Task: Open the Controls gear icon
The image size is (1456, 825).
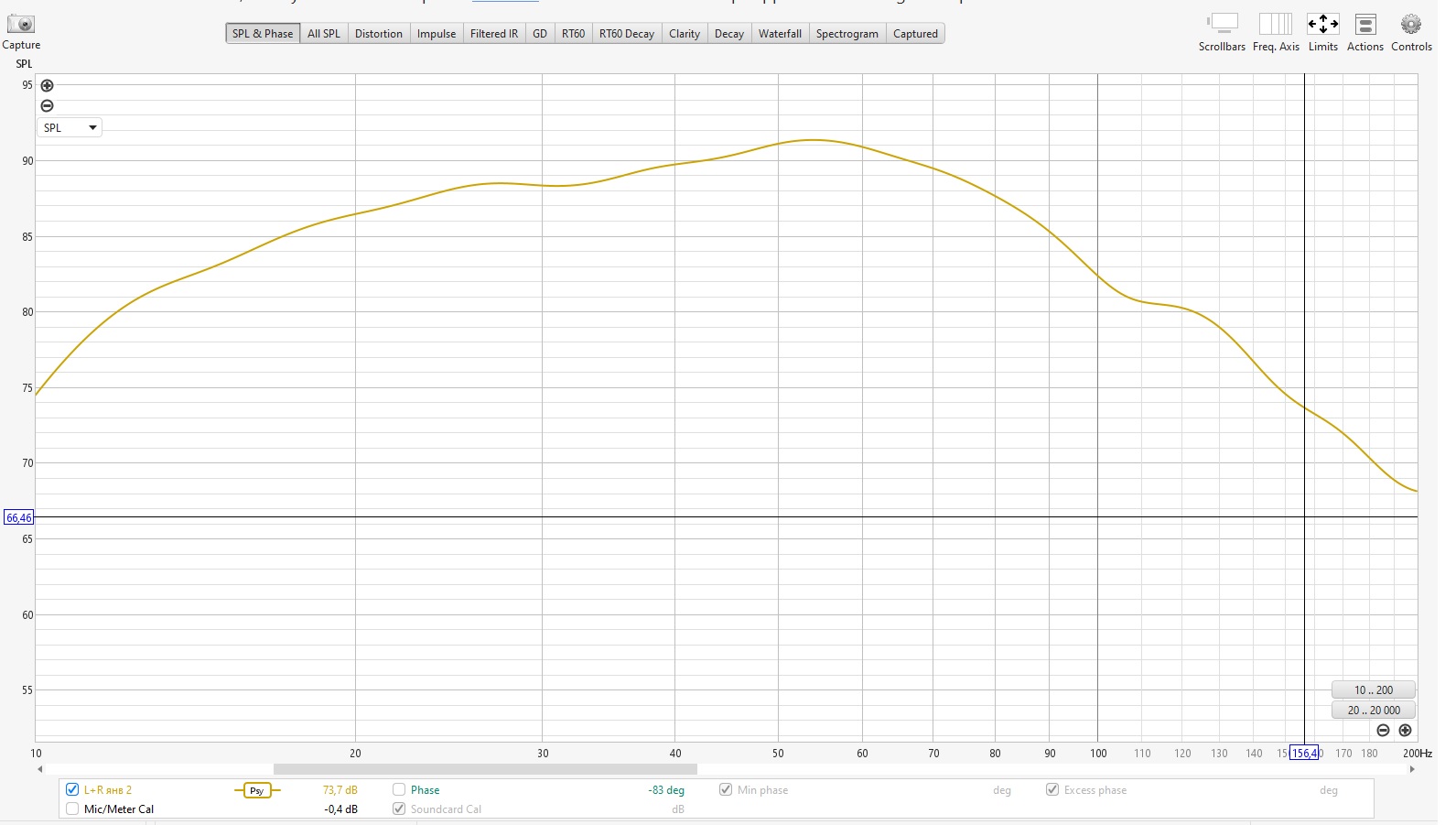Action: coord(1411,24)
